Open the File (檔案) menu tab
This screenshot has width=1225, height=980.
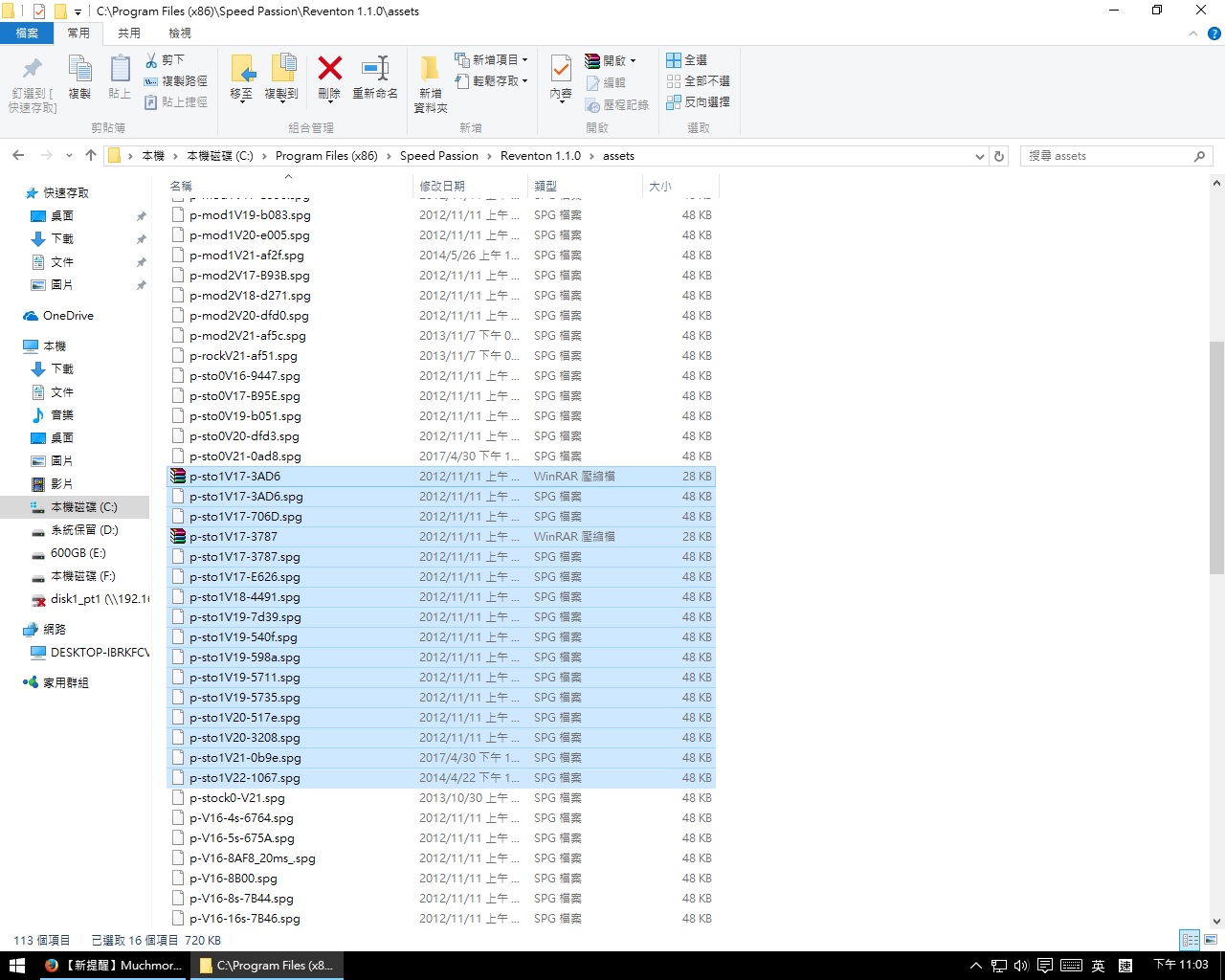[27, 33]
